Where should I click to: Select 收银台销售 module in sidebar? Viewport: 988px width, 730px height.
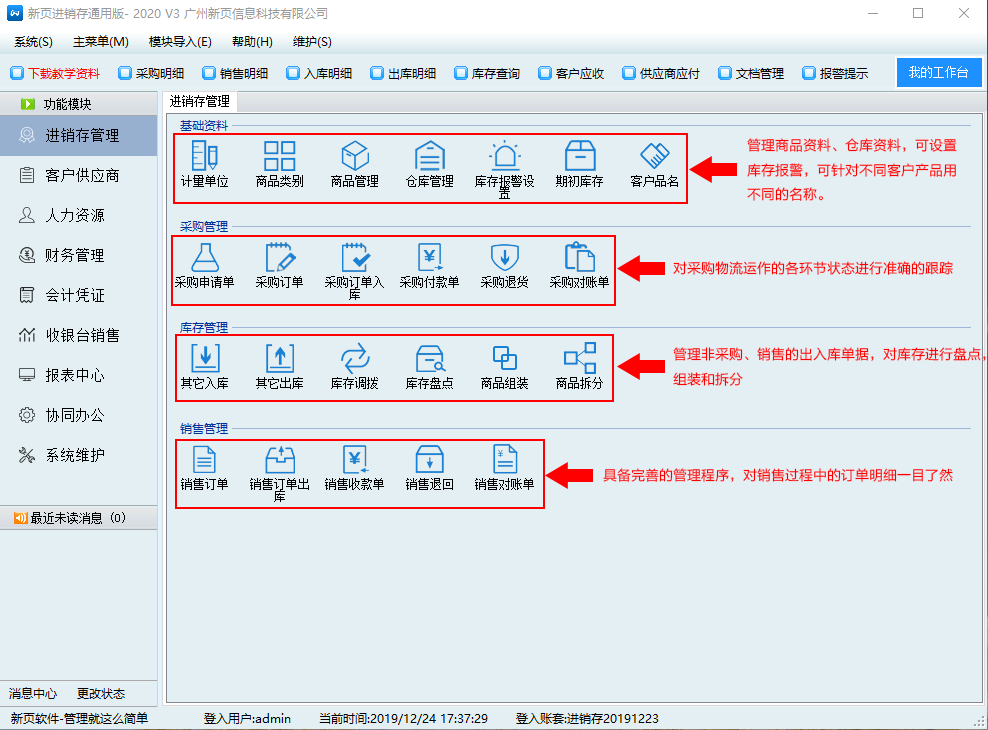point(79,335)
